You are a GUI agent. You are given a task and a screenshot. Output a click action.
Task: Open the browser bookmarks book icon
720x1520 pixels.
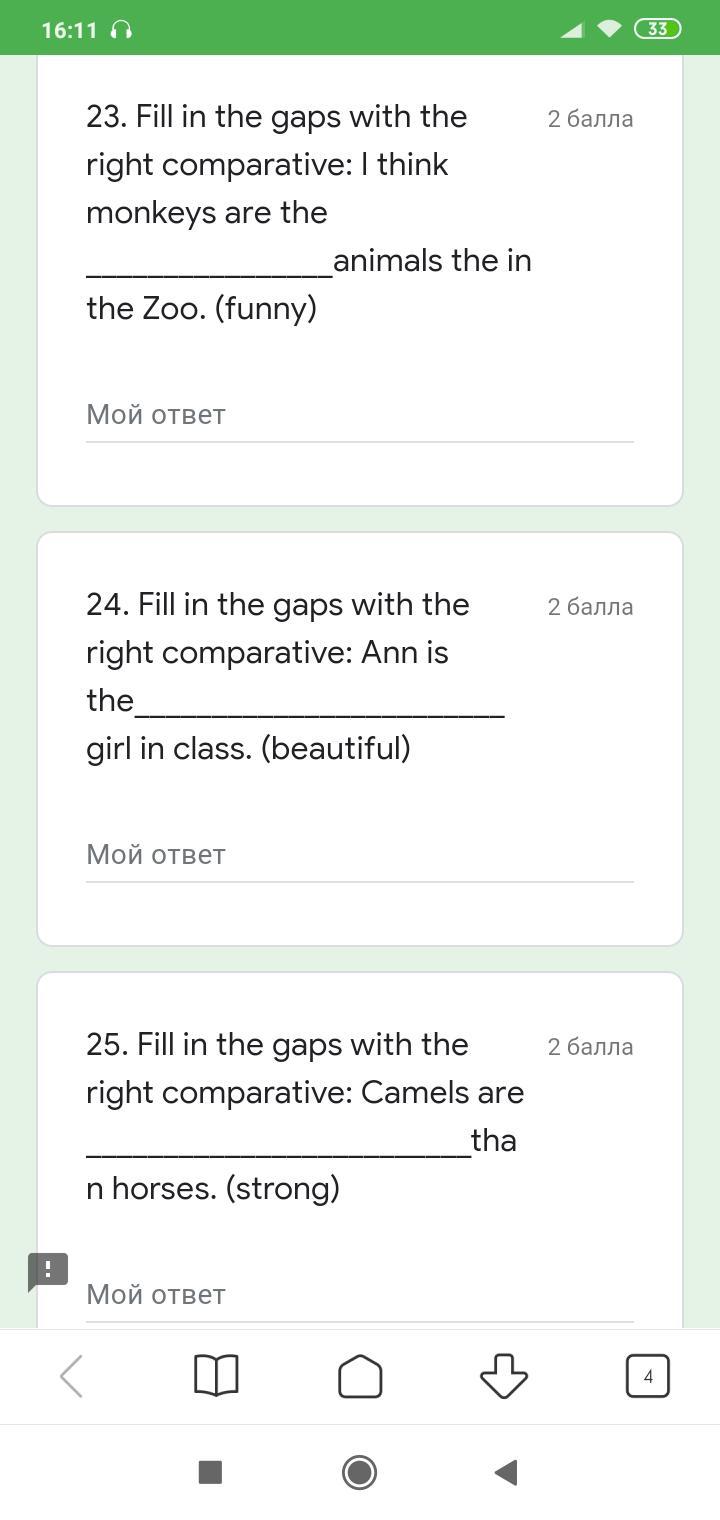pos(215,1377)
